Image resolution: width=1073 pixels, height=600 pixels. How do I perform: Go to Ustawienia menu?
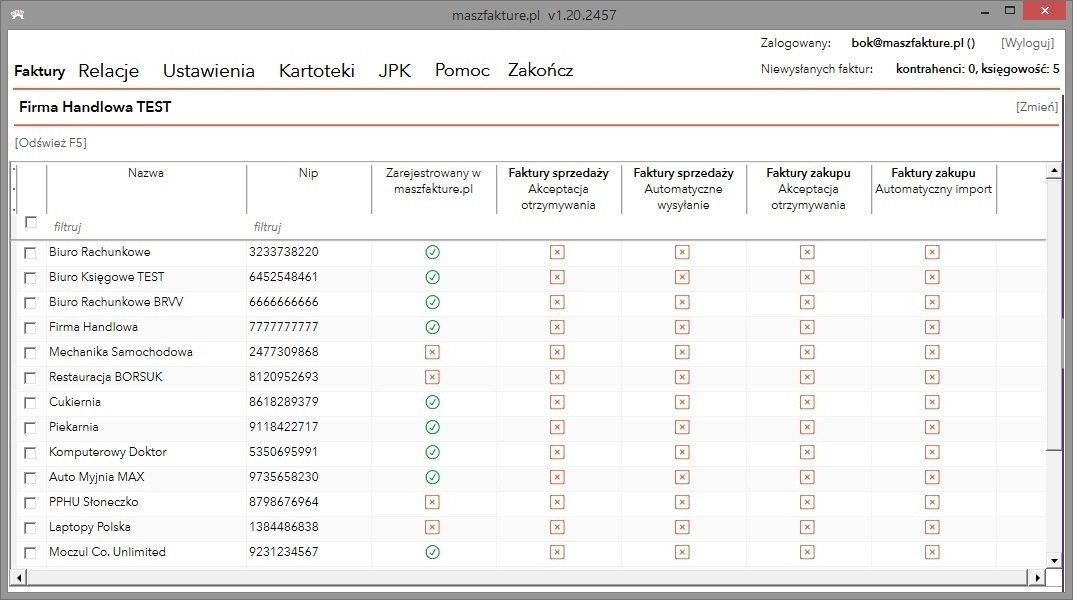tap(209, 70)
